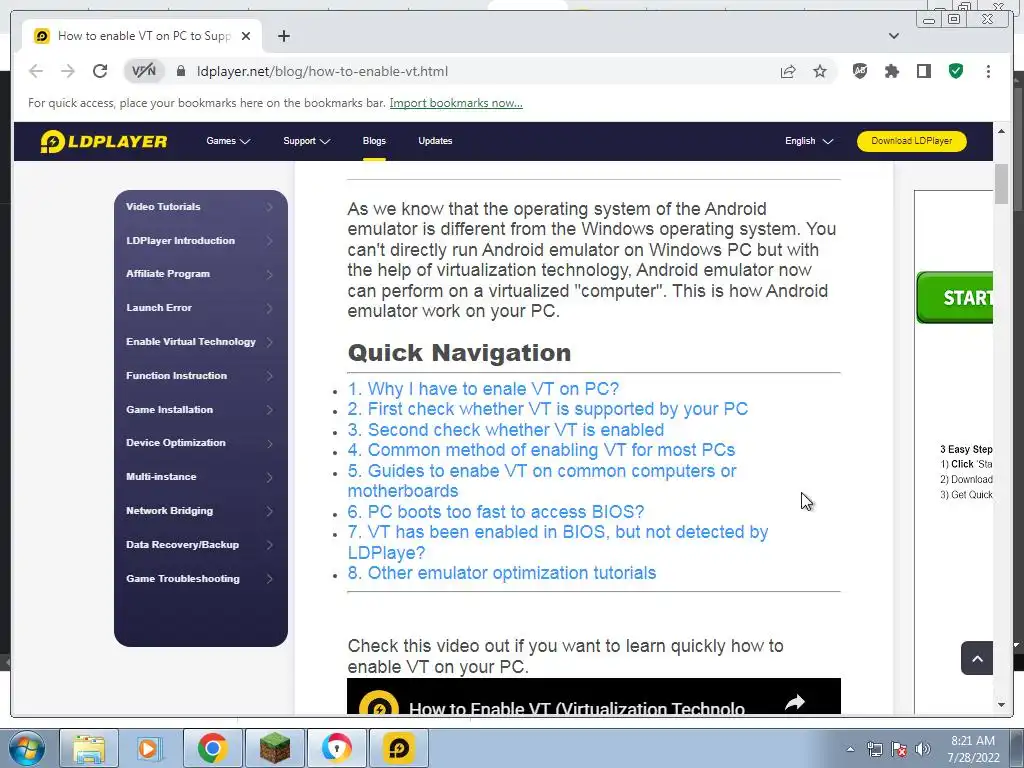The width and height of the screenshot is (1024, 768).
Task: Open the Minecraft taskbar icon
Action: point(274,748)
